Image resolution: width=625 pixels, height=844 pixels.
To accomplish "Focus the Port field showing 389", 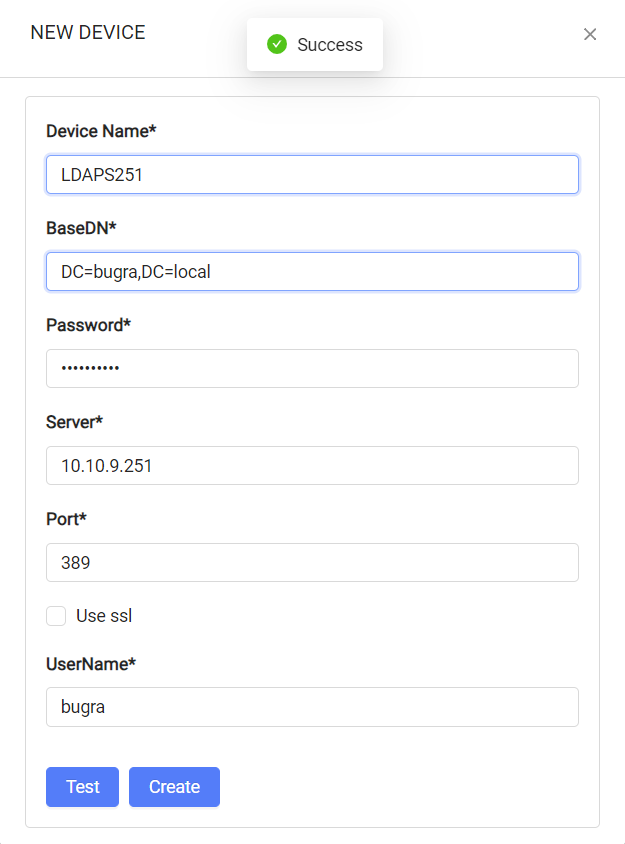I will (x=312, y=562).
